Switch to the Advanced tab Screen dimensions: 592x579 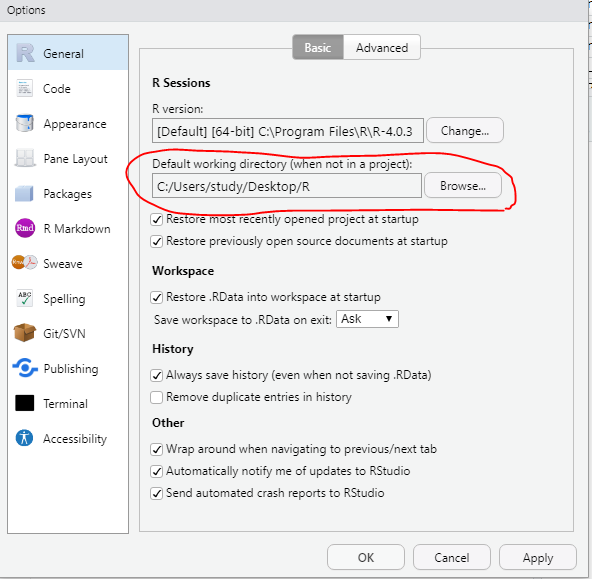(x=382, y=48)
